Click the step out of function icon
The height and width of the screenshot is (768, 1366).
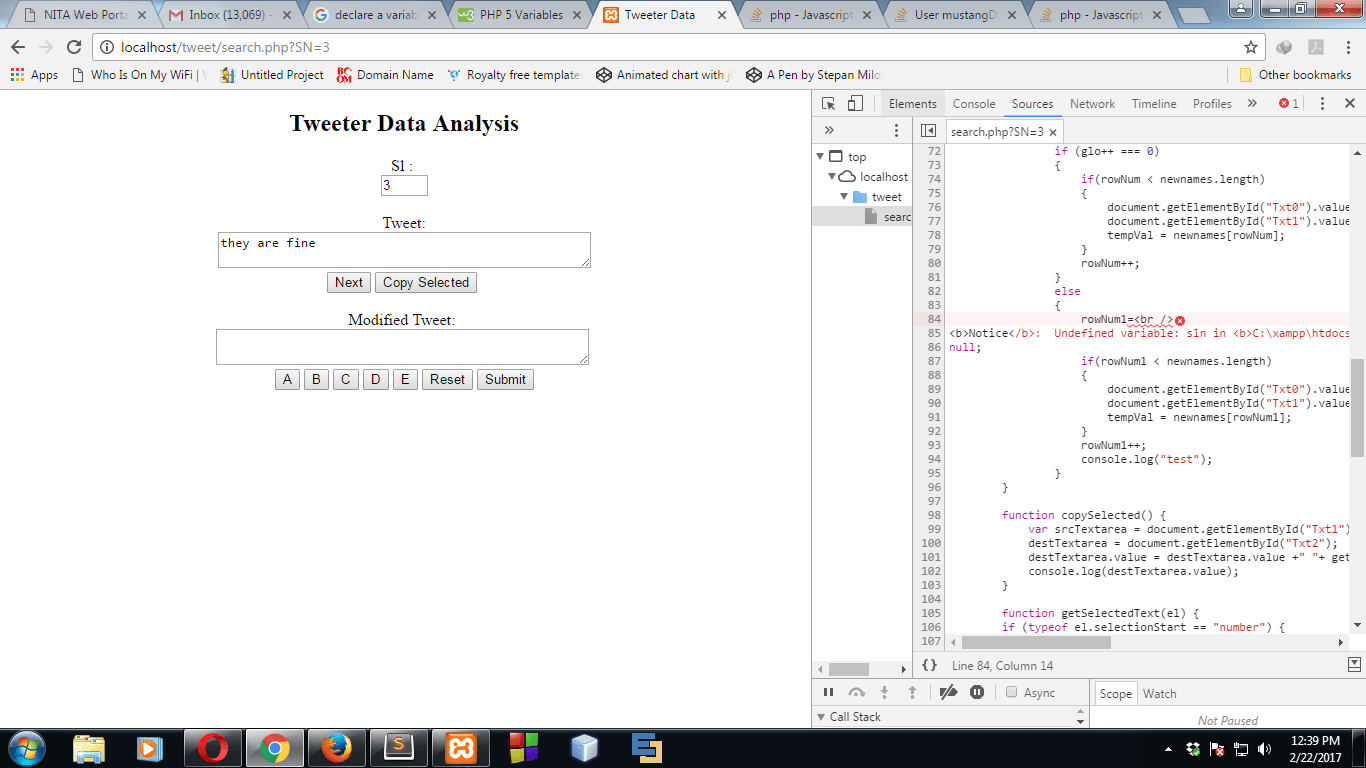pos(912,692)
